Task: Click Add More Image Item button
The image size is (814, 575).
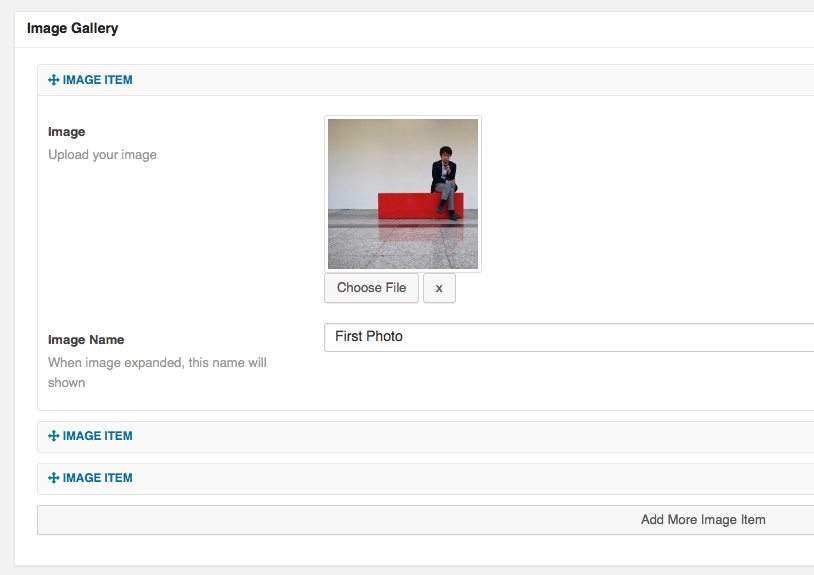Action: (x=702, y=520)
